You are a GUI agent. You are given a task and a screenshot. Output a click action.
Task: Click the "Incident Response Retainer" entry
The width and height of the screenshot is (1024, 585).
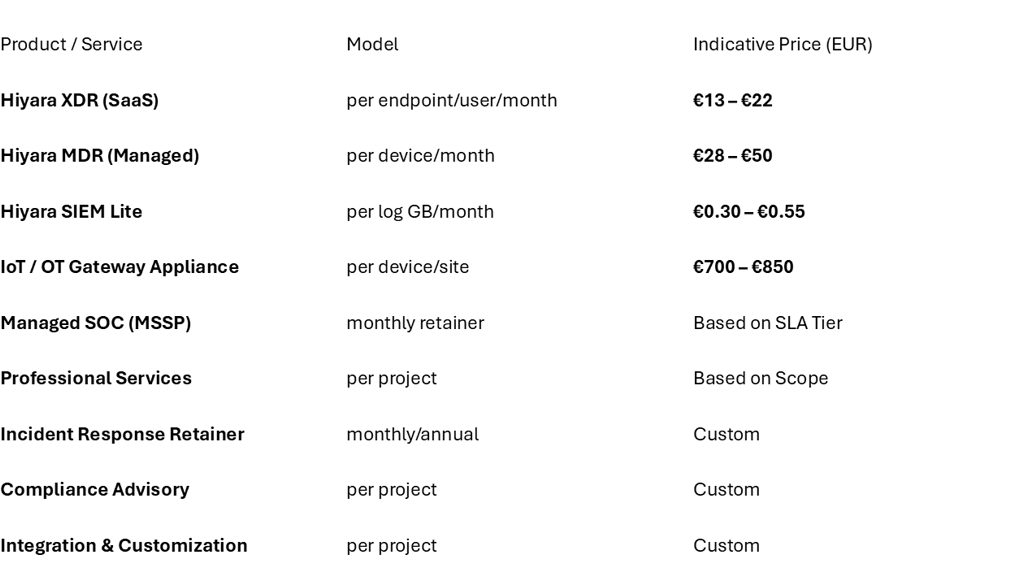pos(122,434)
